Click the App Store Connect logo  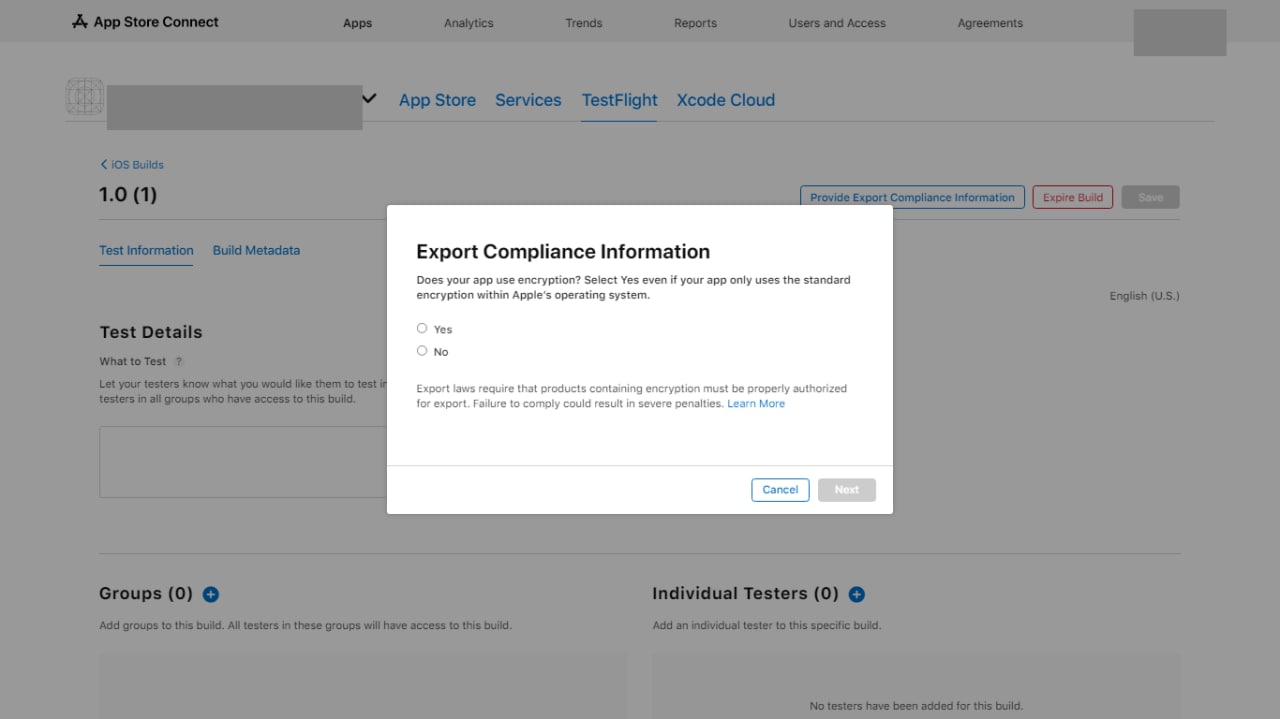pos(146,22)
